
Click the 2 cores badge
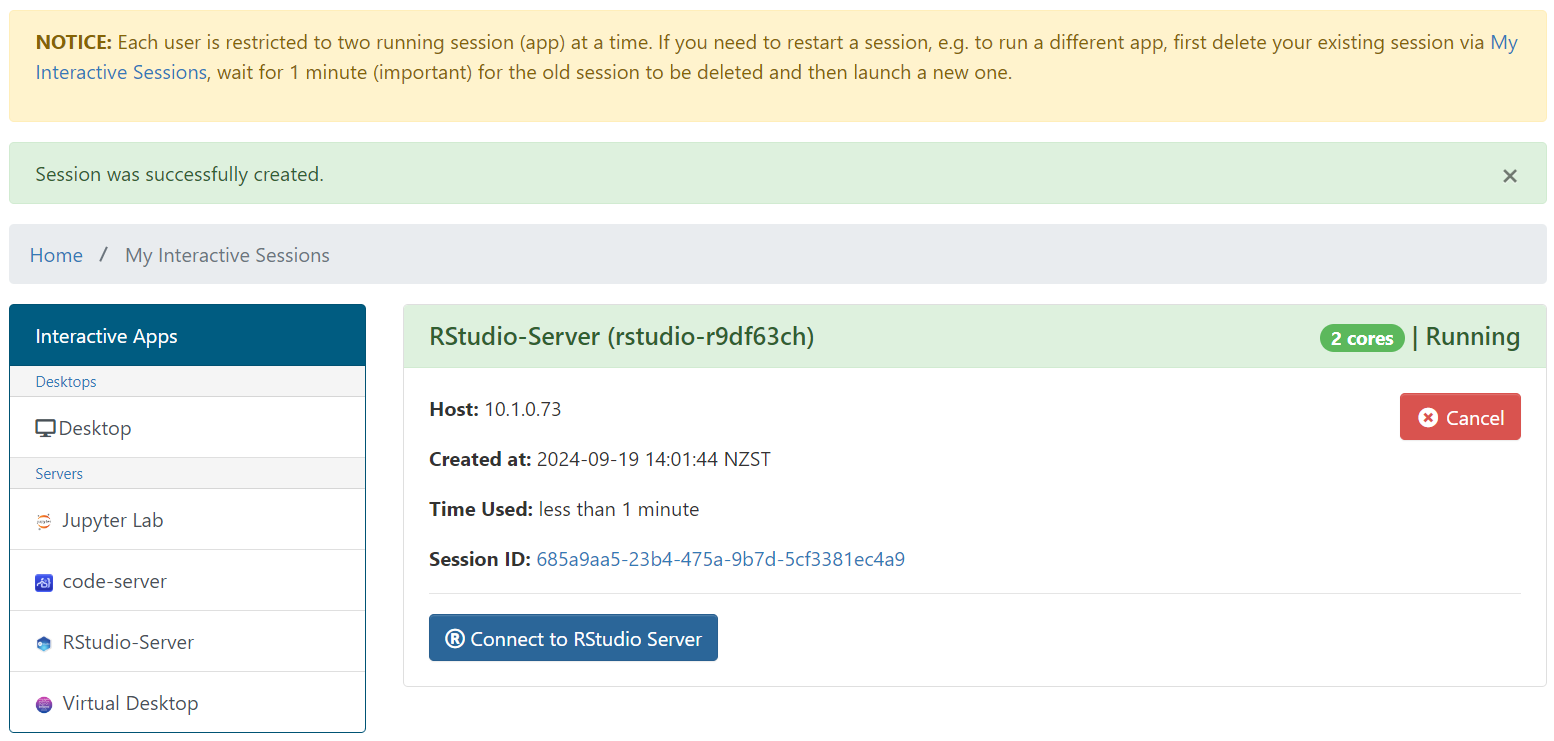1361,338
